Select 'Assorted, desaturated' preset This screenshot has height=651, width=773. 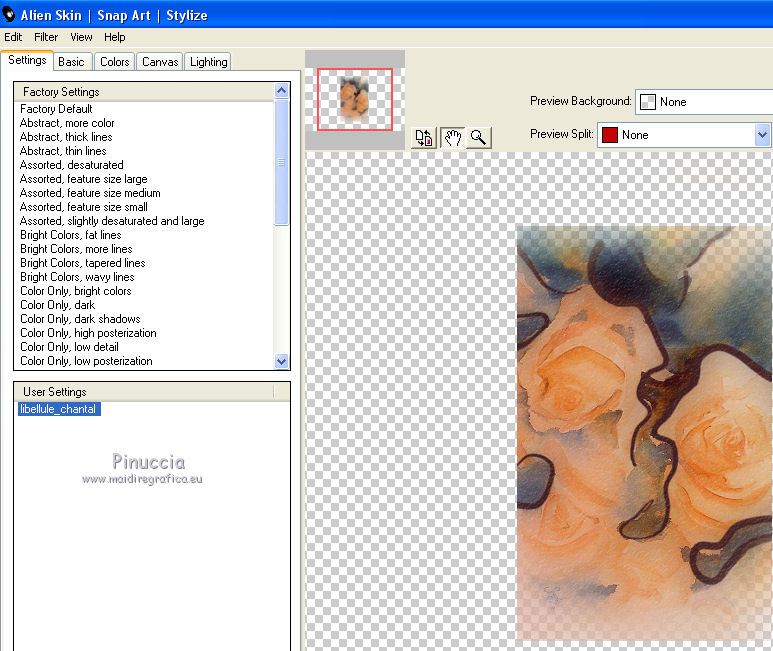click(x=71, y=165)
